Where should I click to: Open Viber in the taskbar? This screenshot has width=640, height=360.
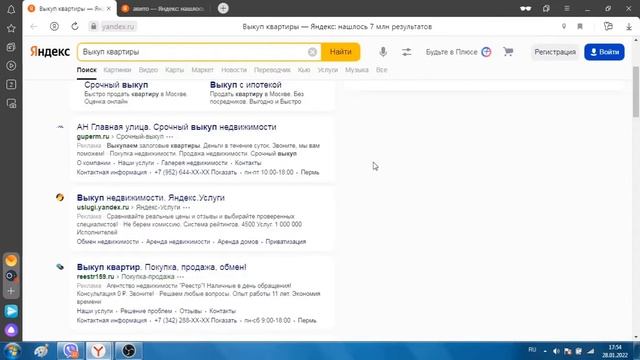71,351
